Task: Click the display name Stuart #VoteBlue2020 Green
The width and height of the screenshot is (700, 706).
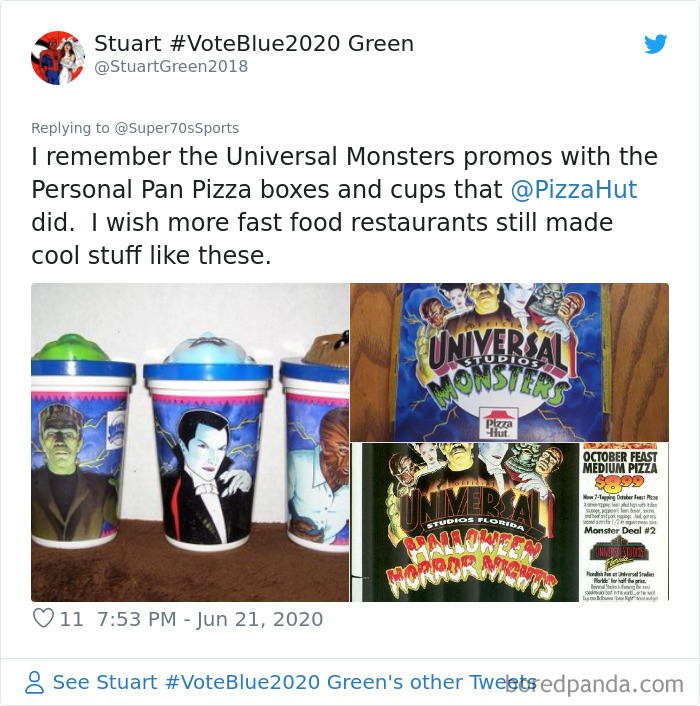Action: tap(254, 44)
